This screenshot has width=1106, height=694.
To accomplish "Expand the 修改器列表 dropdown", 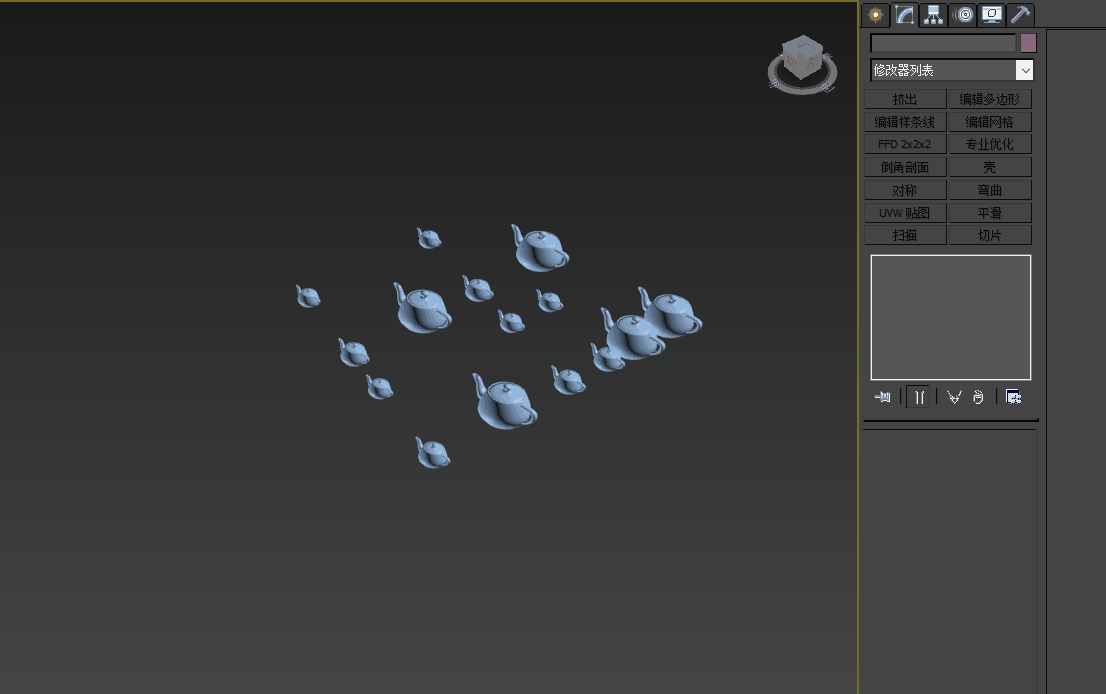I will pyautogui.click(x=1025, y=70).
